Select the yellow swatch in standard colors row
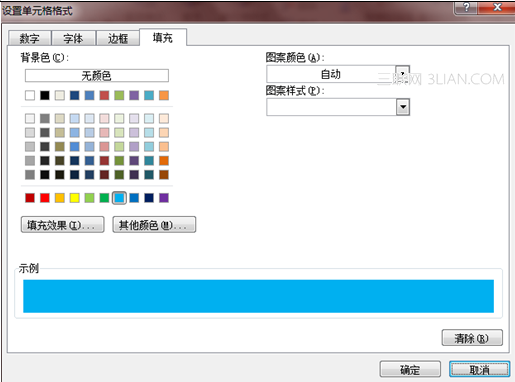515x382 pixels. tap(75, 198)
